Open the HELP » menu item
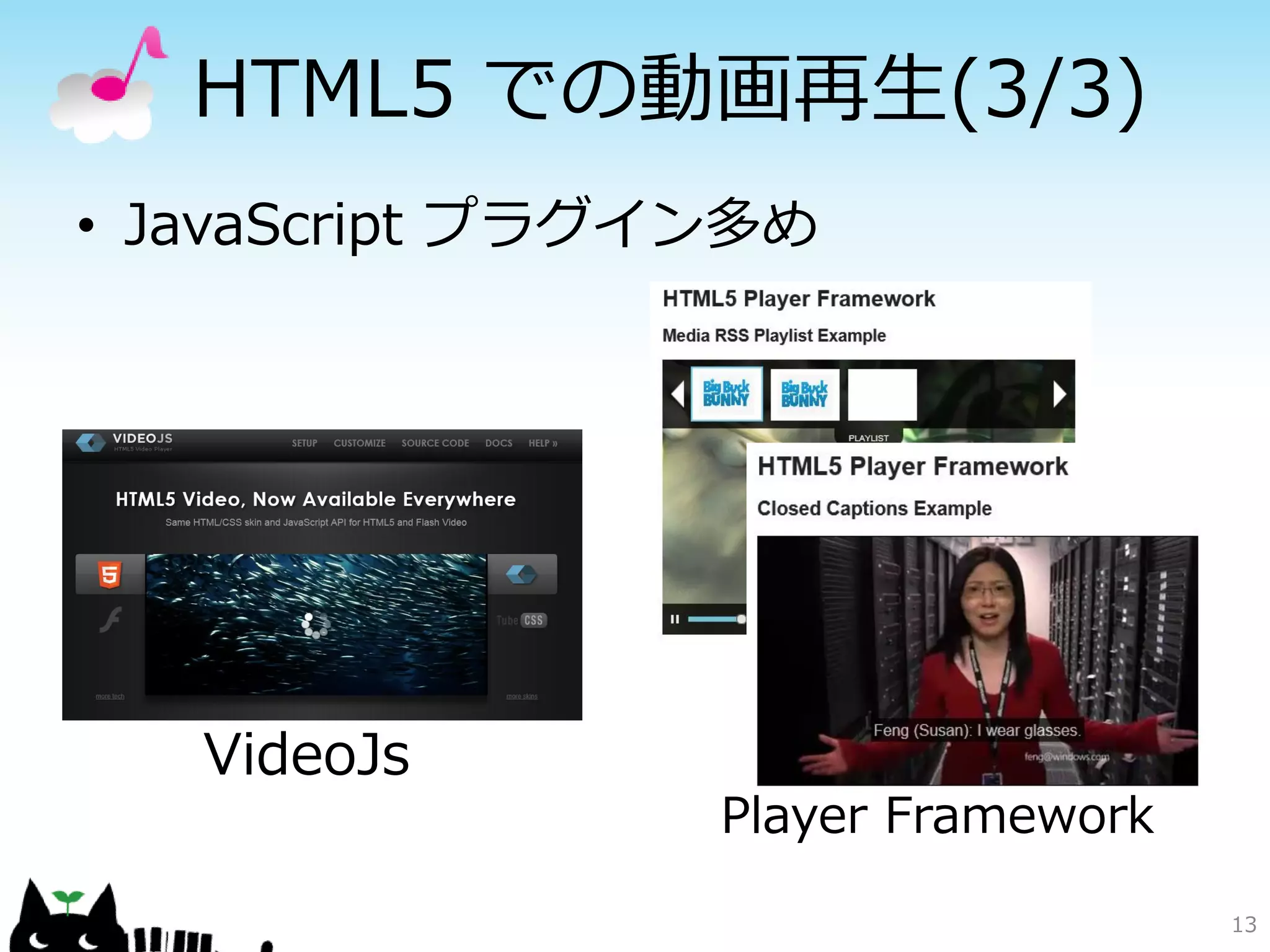The image size is (1270, 952). [x=543, y=443]
